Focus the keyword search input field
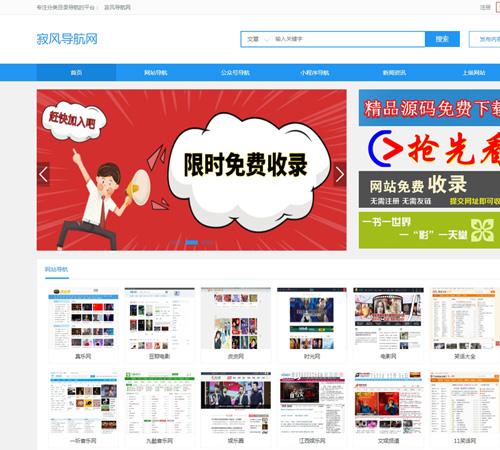Screen dimensions: 500x450 click(x=348, y=39)
